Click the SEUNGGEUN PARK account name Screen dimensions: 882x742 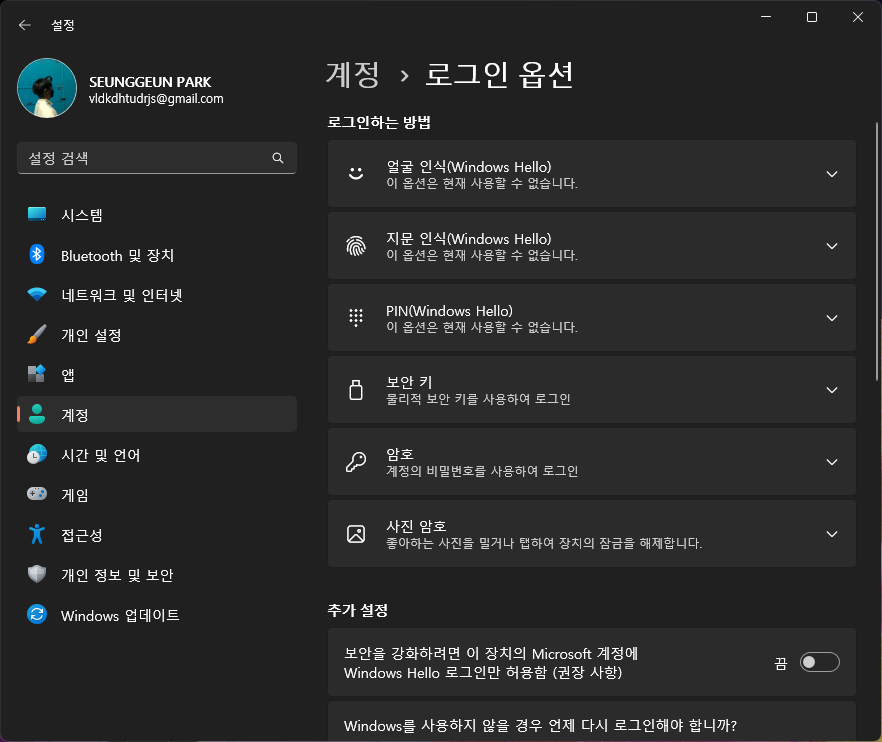click(150, 82)
